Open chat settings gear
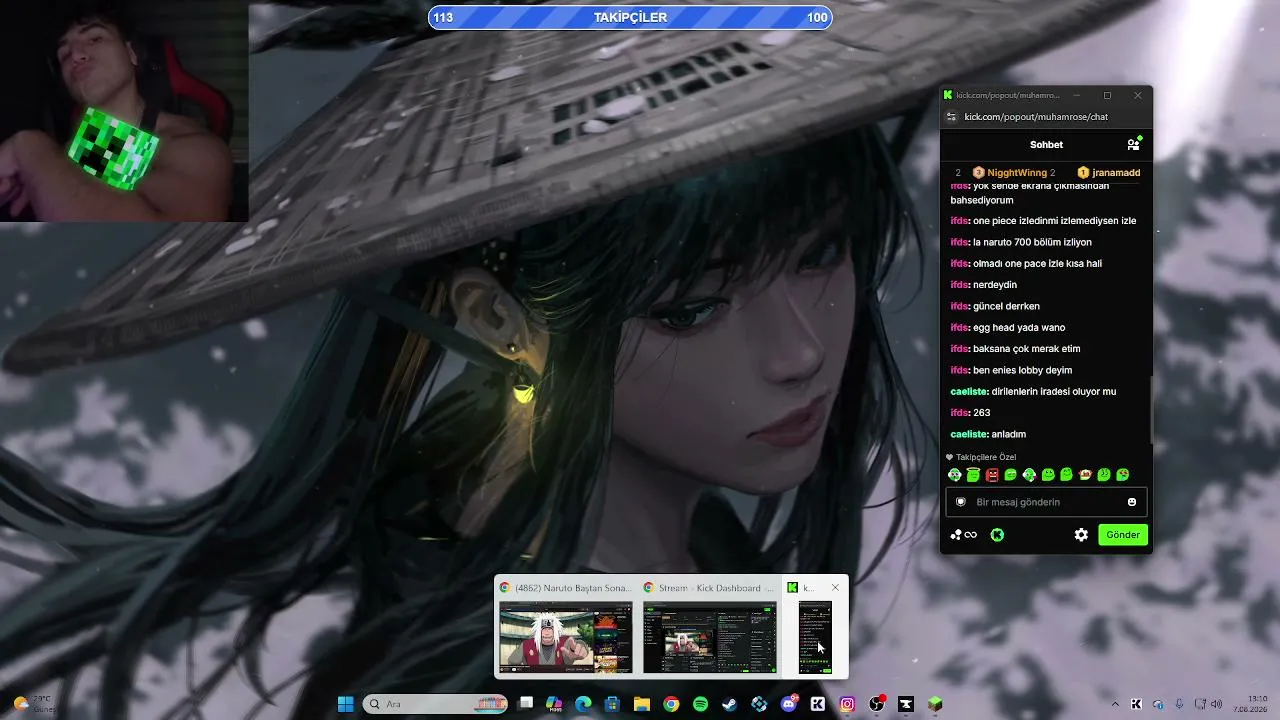Image resolution: width=1280 pixels, height=720 pixels. 1081,535
